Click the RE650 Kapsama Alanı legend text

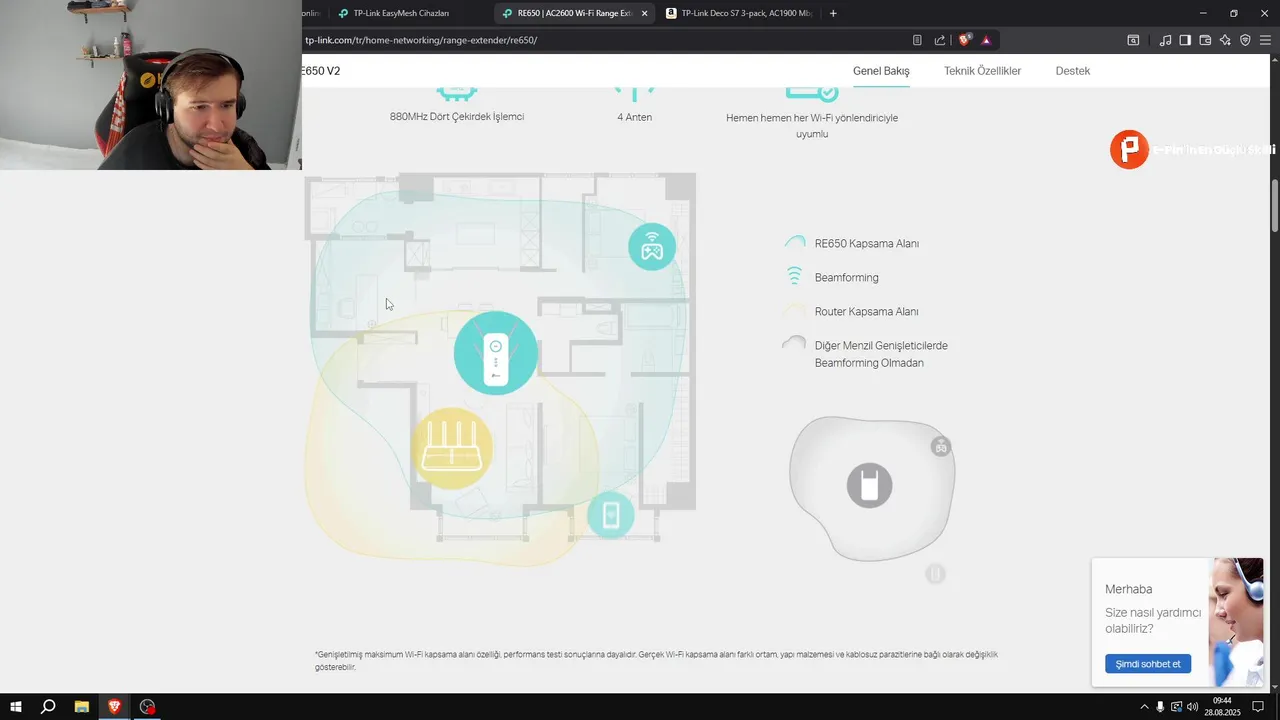(x=866, y=243)
